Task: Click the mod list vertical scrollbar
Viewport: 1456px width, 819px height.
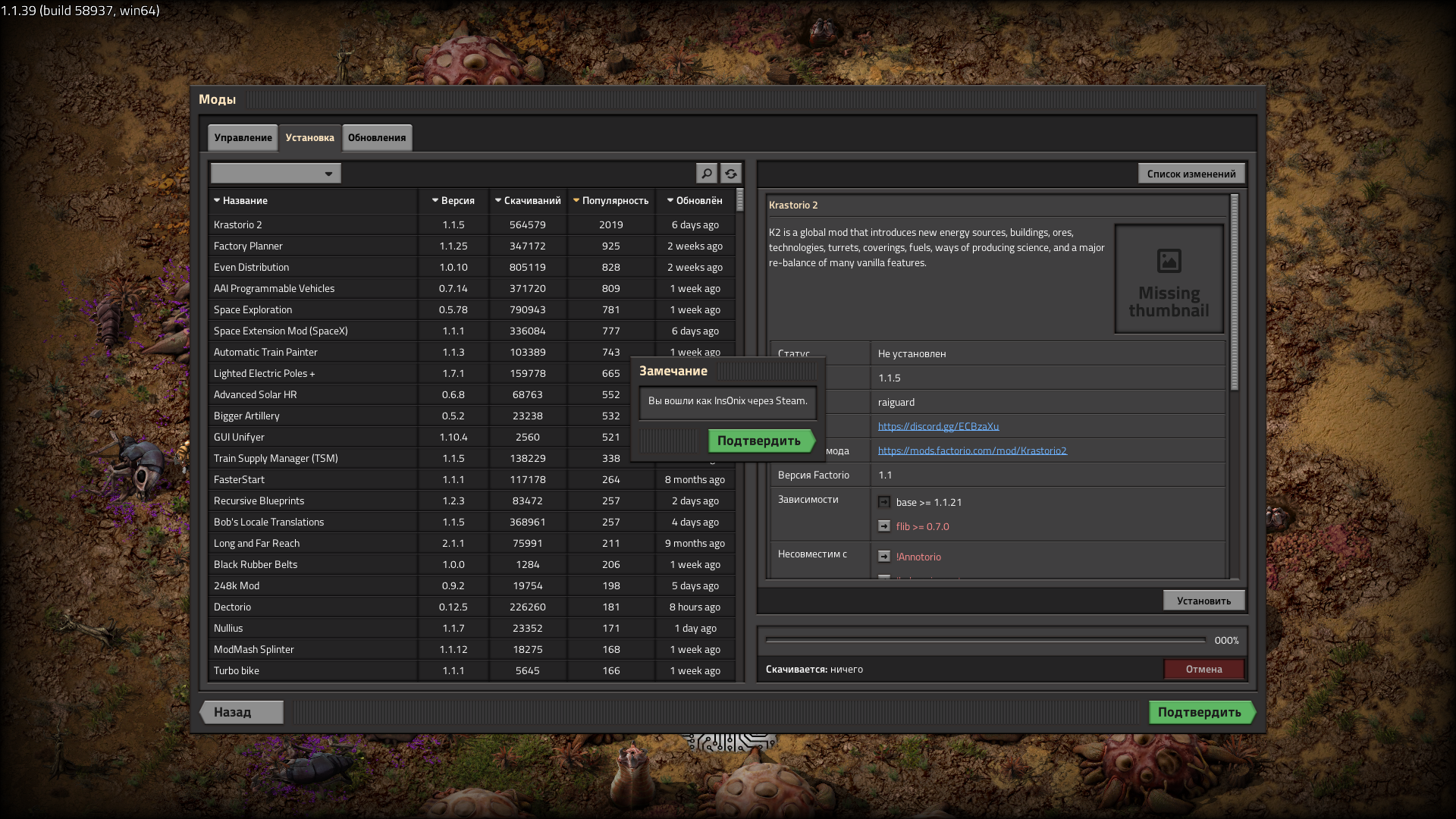Action: click(x=739, y=200)
